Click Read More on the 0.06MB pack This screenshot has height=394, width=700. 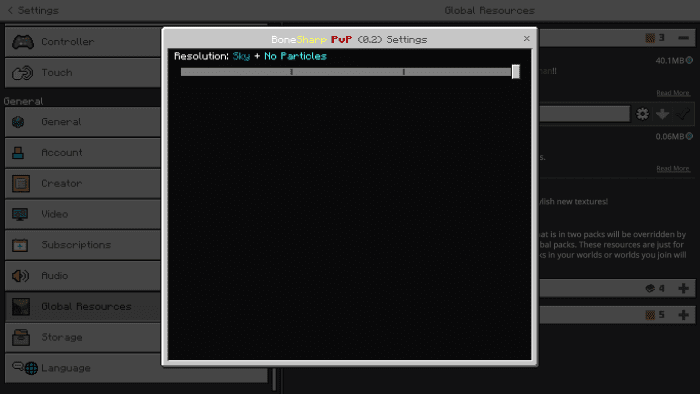coord(673,168)
